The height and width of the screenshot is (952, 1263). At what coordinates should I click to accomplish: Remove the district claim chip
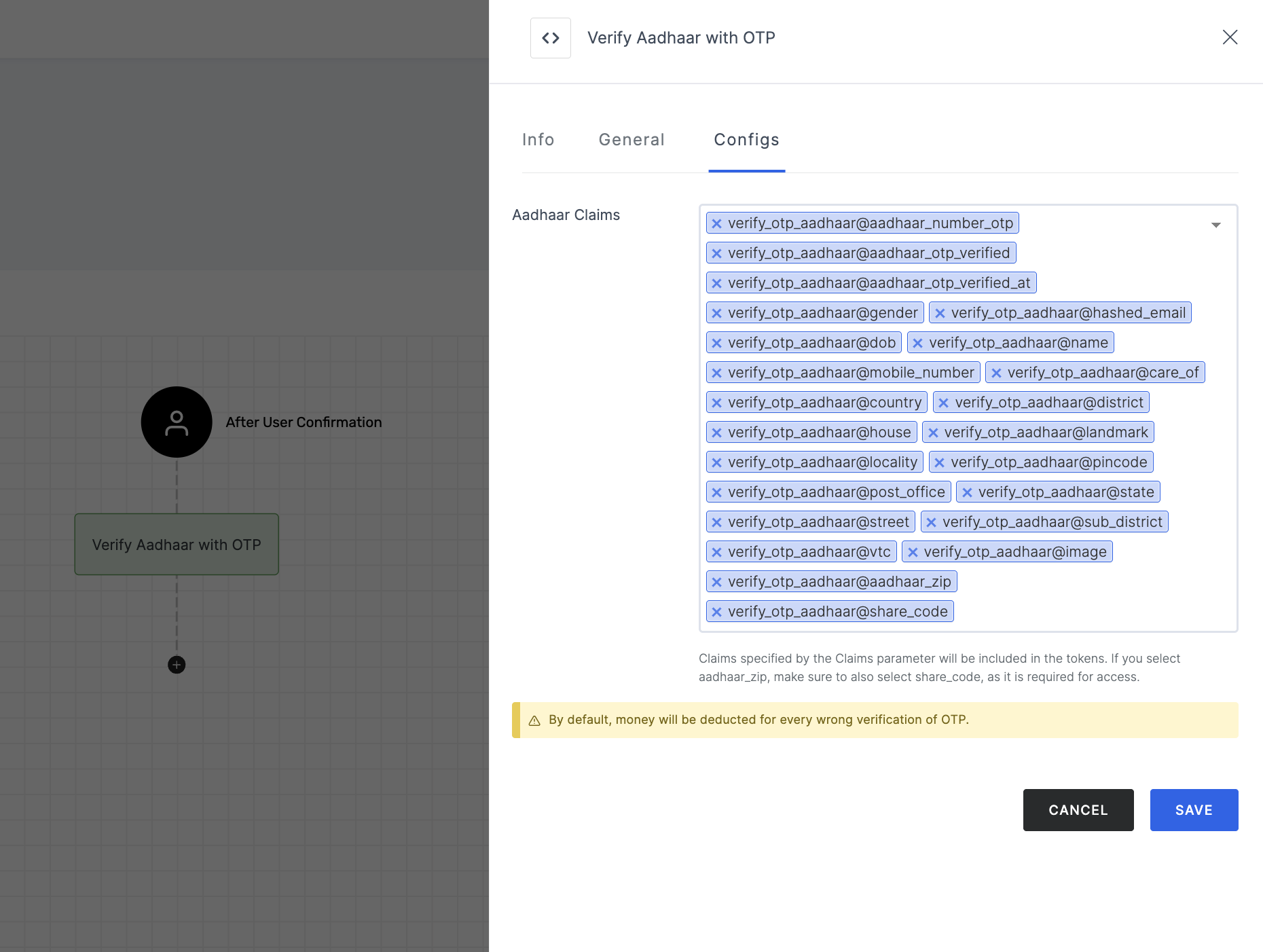pyautogui.click(x=943, y=403)
